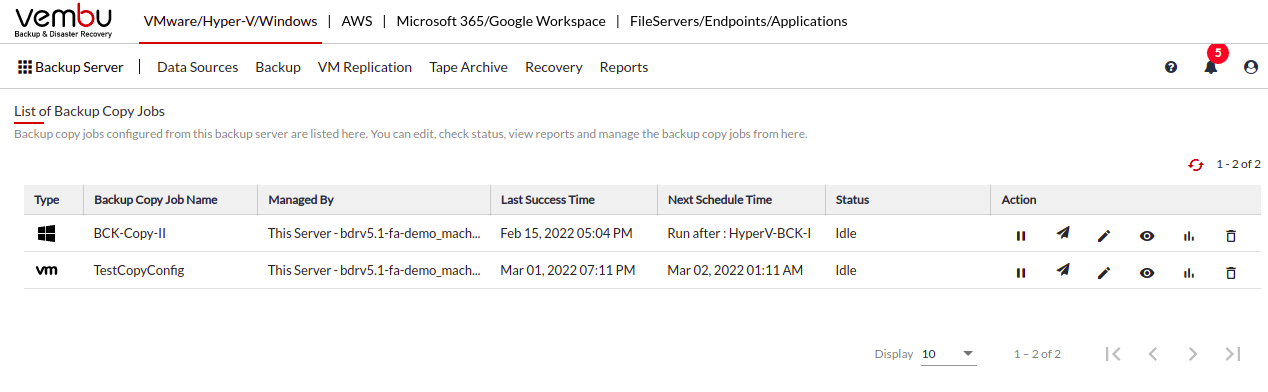This screenshot has height=392, width=1268.
Task: Go to first page
Action: 1113,354
